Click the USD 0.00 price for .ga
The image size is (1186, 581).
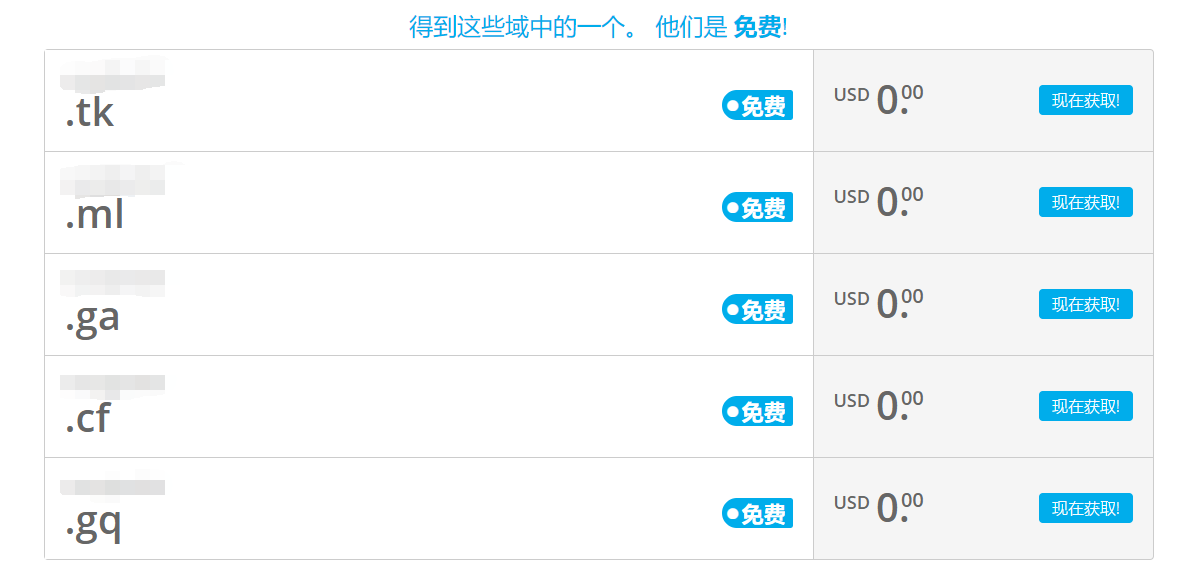click(x=878, y=303)
